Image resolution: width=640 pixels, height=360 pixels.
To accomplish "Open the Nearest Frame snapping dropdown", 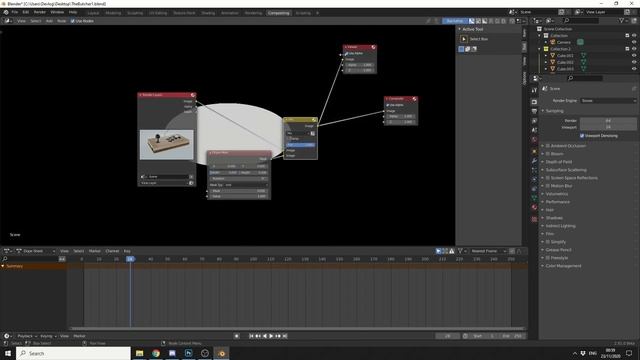I will click(488, 251).
